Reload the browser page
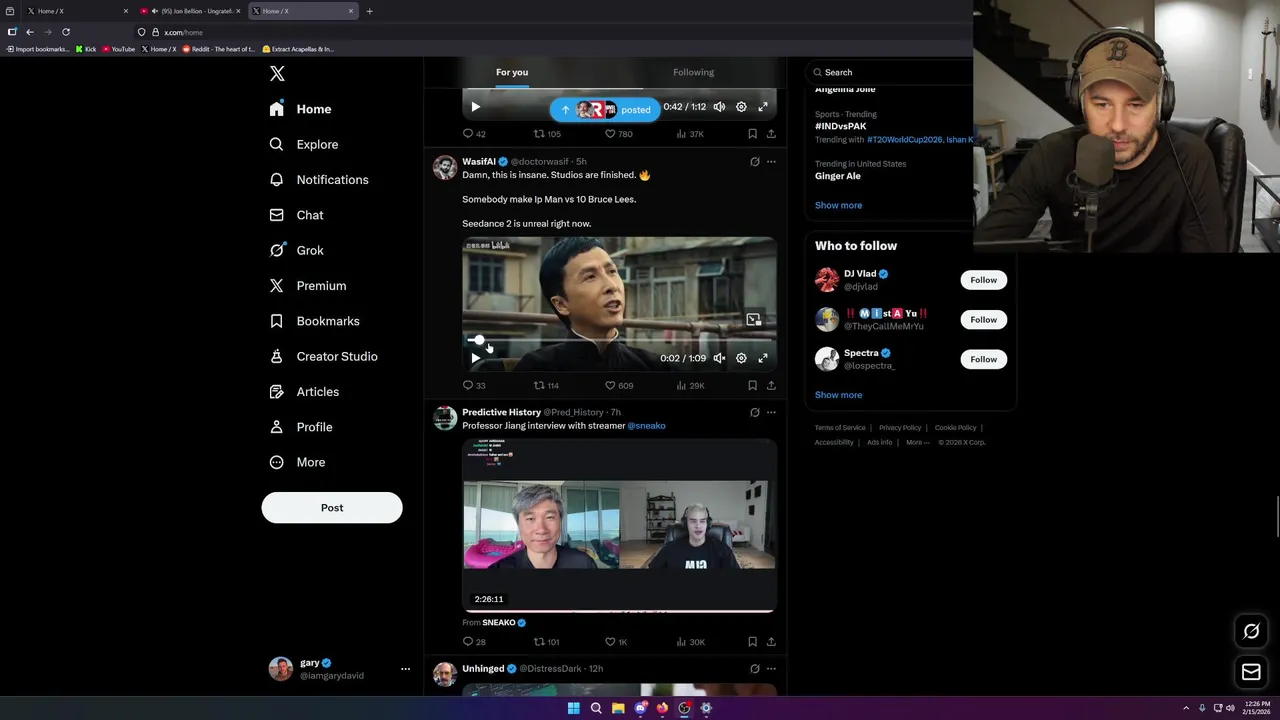This screenshot has width=1280, height=720. pyautogui.click(x=66, y=32)
